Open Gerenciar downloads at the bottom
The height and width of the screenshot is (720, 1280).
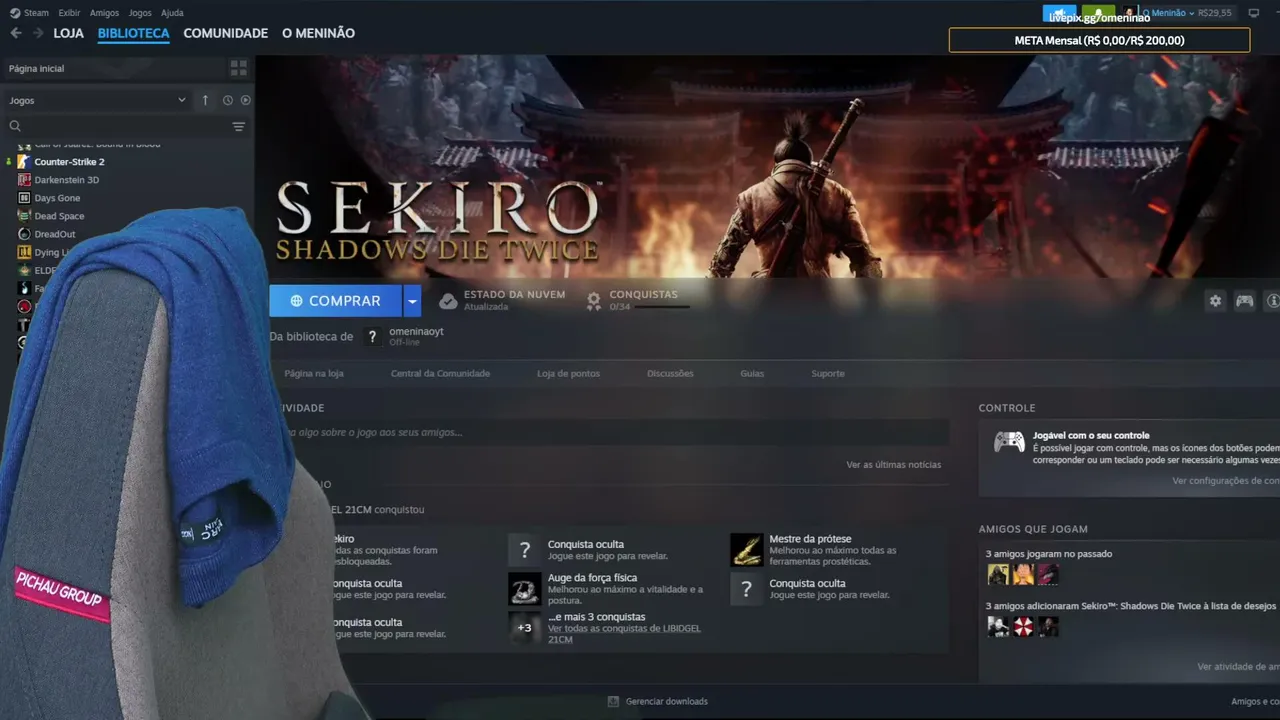658,701
